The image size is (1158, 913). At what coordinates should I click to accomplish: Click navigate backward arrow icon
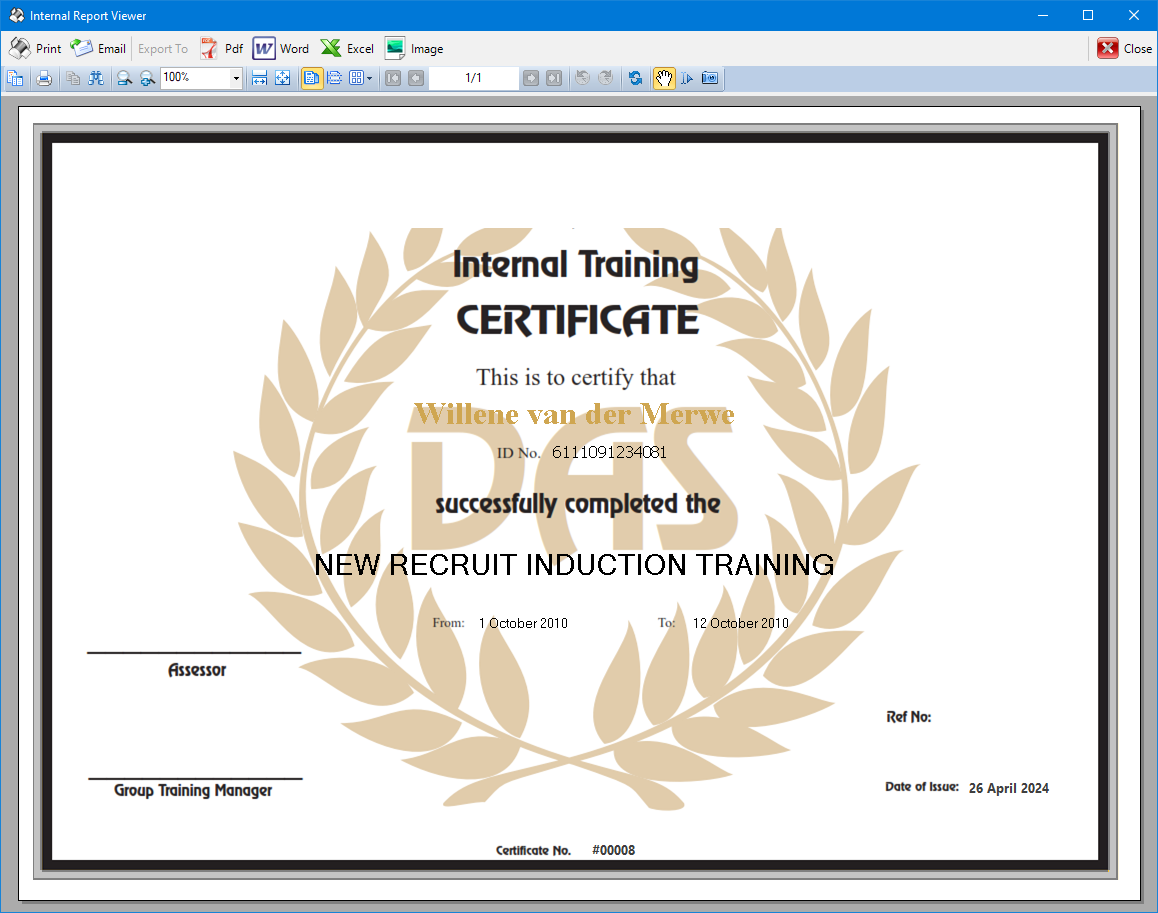[583, 78]
